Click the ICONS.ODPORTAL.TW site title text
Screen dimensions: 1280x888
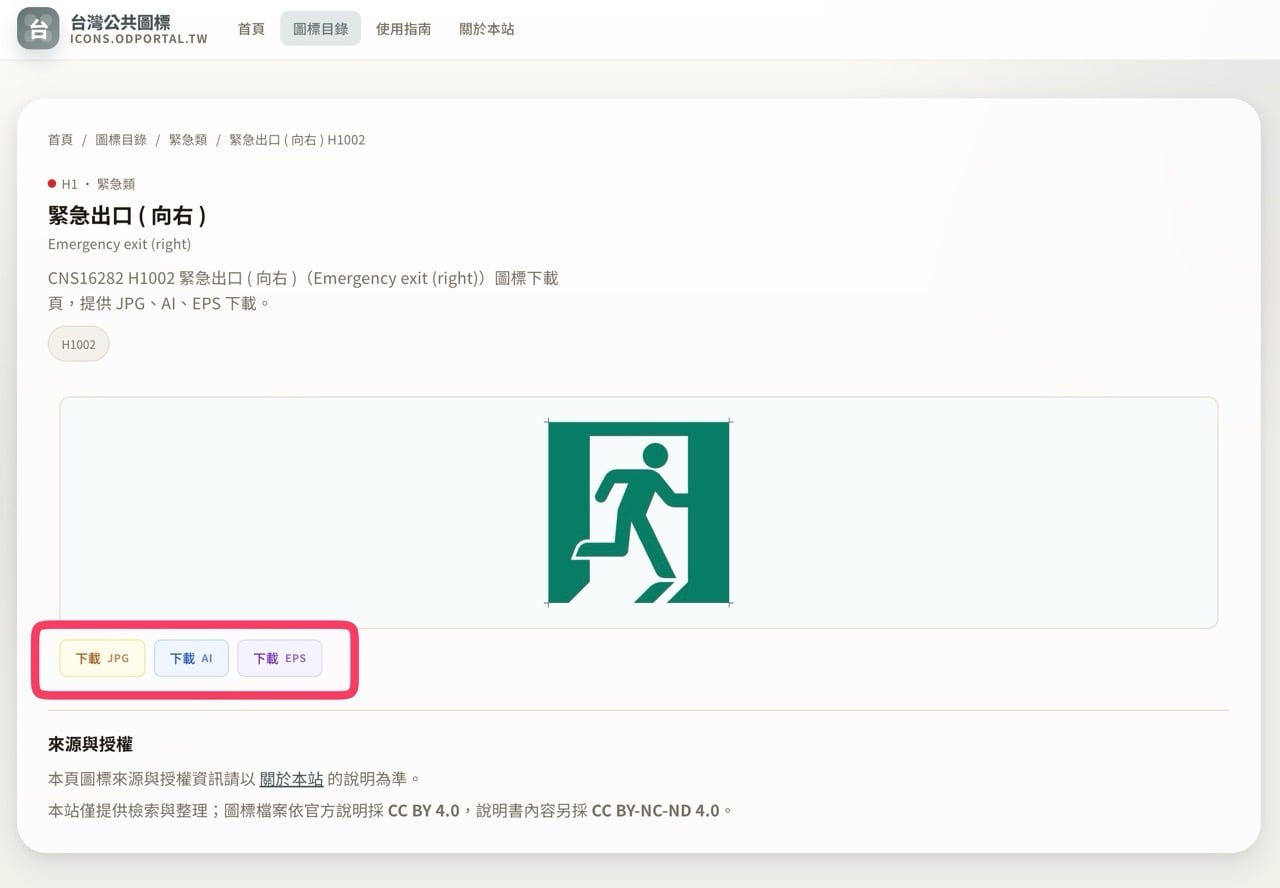(x=140, y=41)
